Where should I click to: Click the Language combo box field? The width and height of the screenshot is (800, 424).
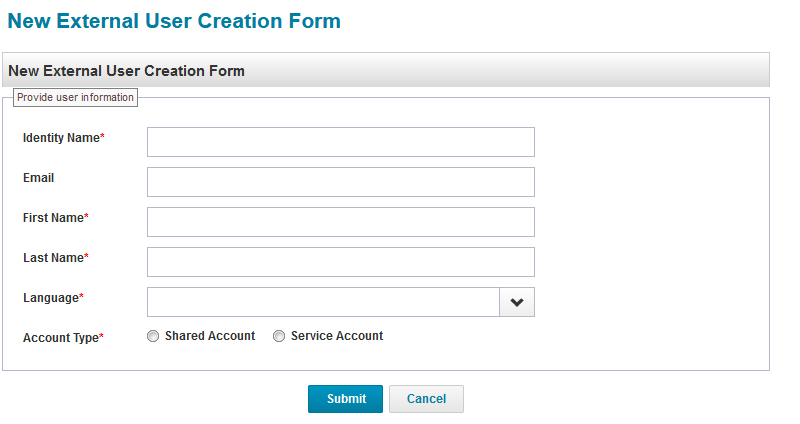click(x=323, y=302)
